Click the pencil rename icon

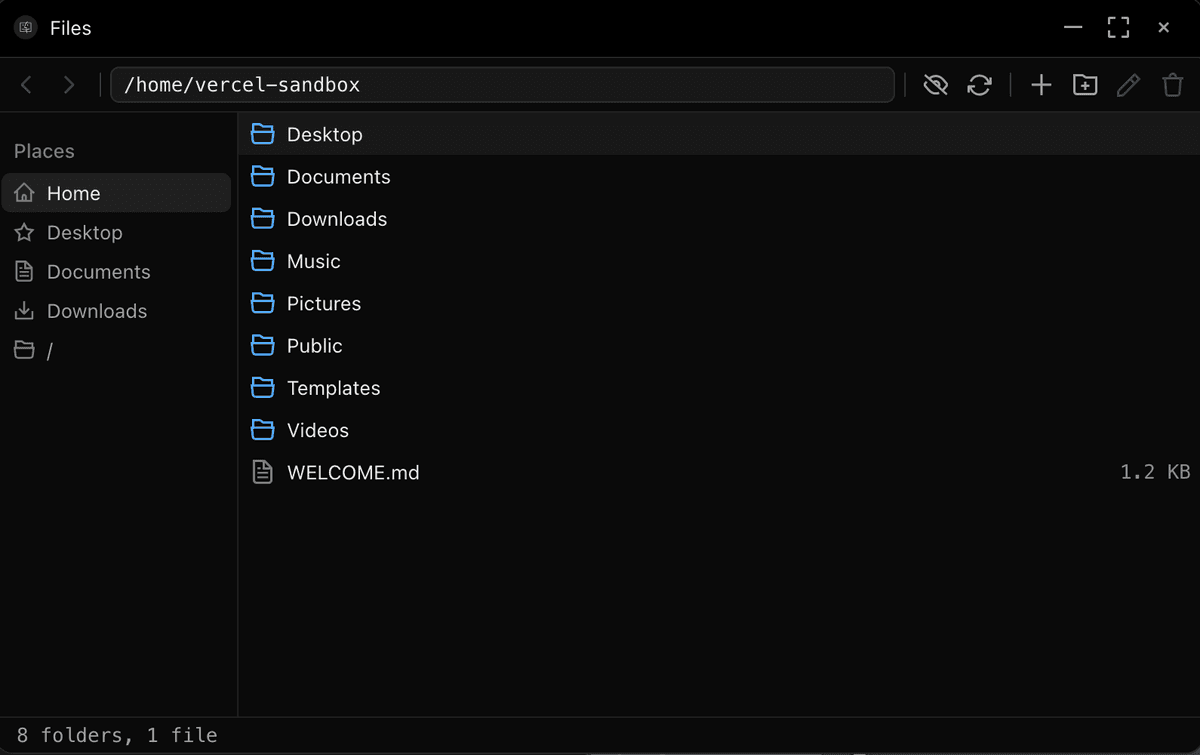pyautogui.click(x=1128, y=85)
